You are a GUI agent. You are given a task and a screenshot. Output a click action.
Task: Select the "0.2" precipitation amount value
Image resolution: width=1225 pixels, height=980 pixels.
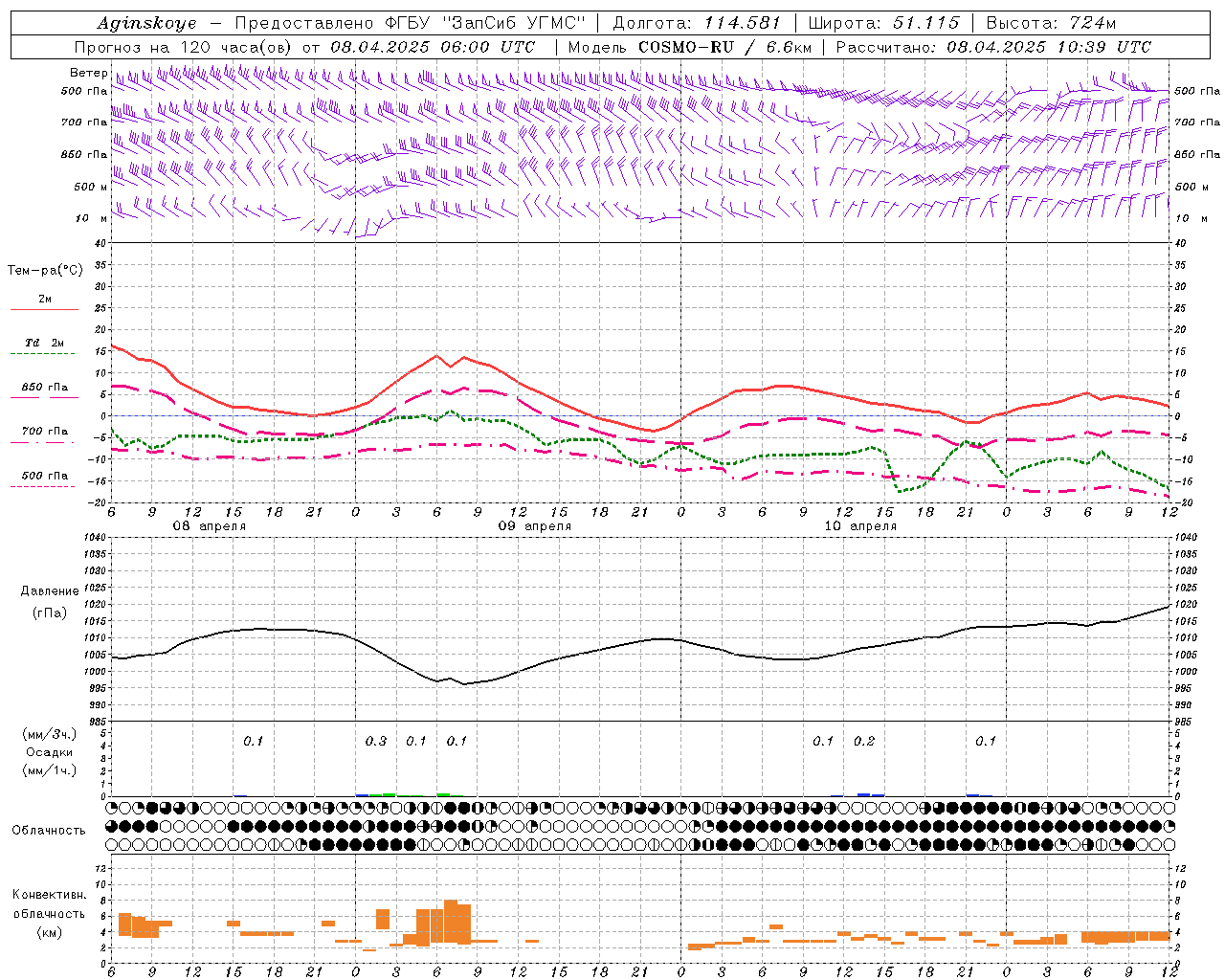[864, 742]
